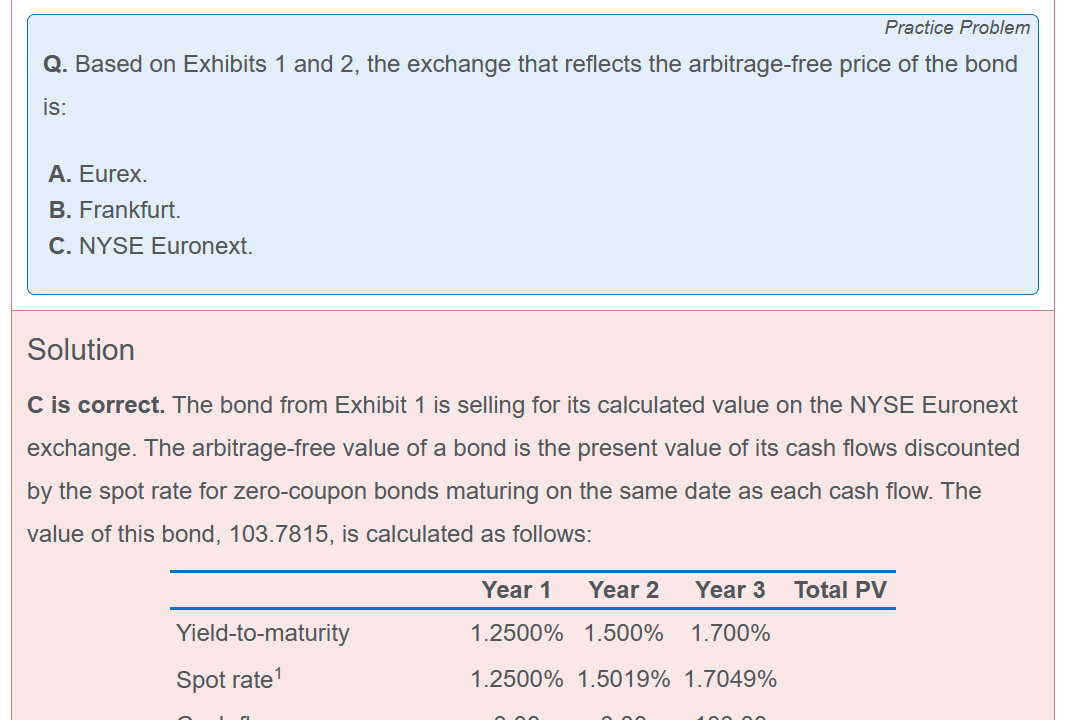Click the 1.5019% spot rate cell

[623, 680]
